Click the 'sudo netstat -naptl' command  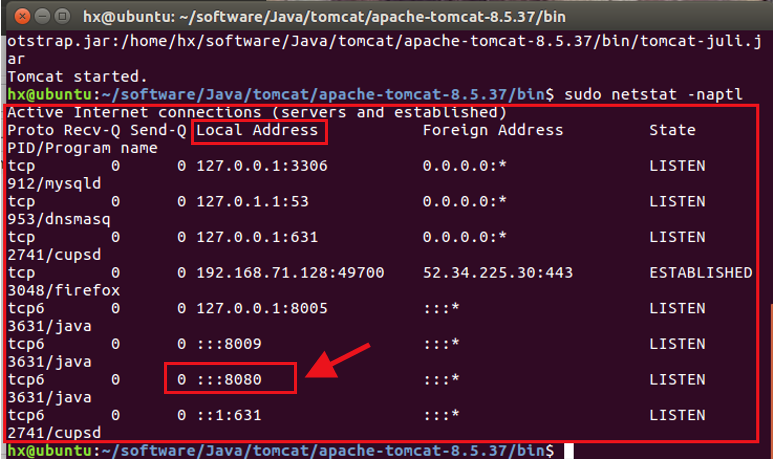click(x=653, y=94)
